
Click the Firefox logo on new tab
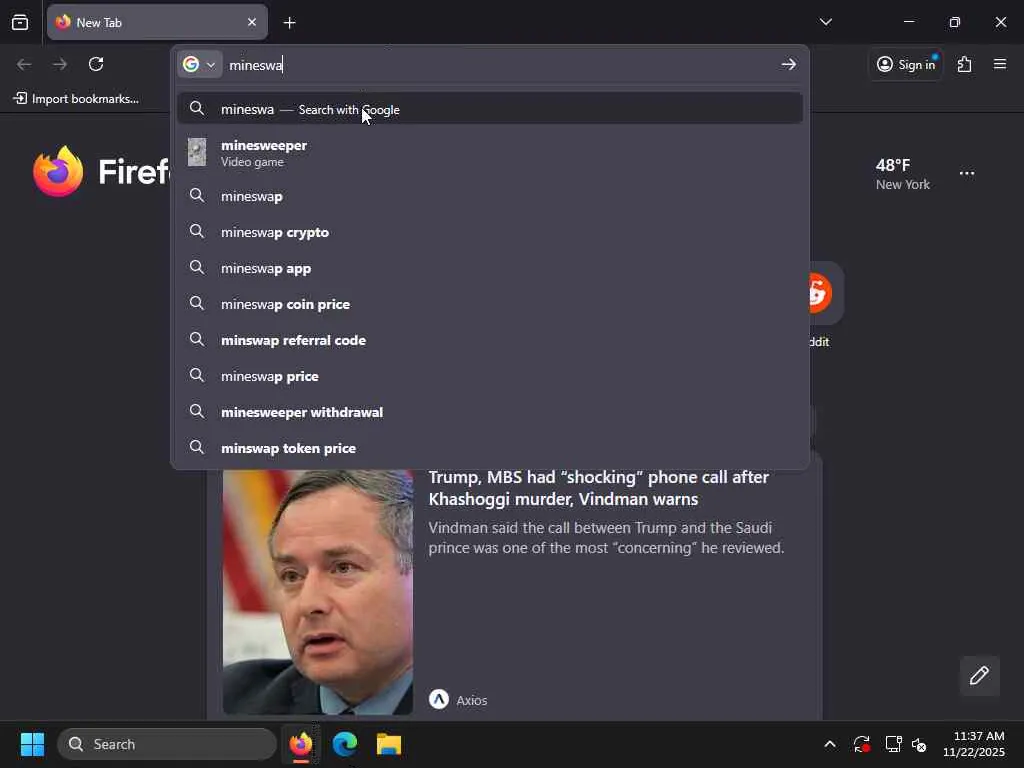click(x=58, y=171)
